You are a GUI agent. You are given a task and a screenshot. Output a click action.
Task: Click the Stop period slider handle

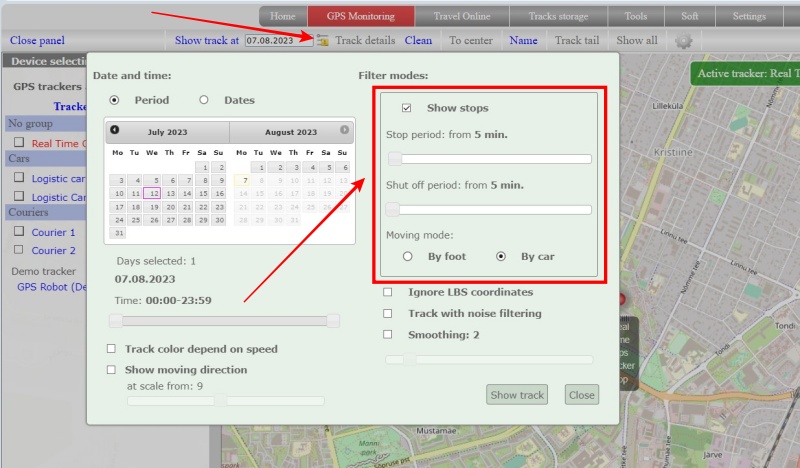coord(395,158)
